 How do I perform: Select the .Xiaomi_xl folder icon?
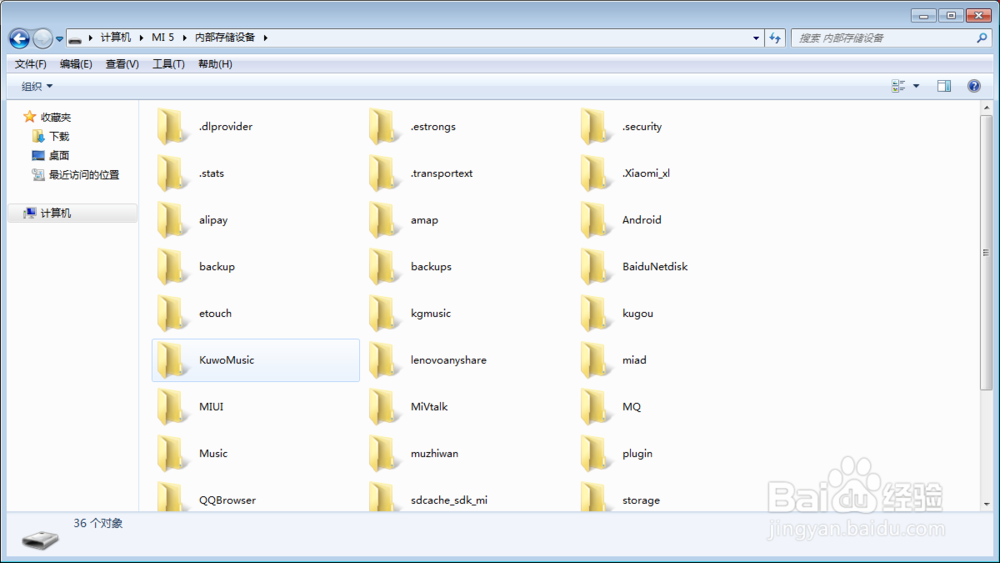coord(596,173)
